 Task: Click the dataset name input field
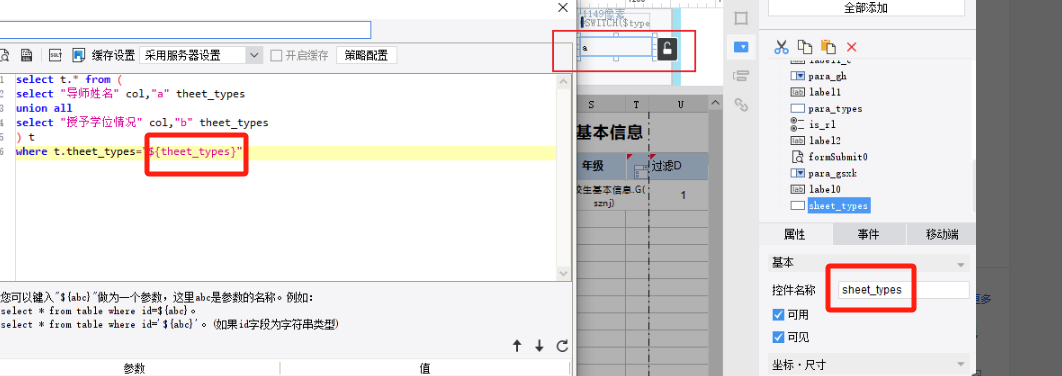click(185, 30)
